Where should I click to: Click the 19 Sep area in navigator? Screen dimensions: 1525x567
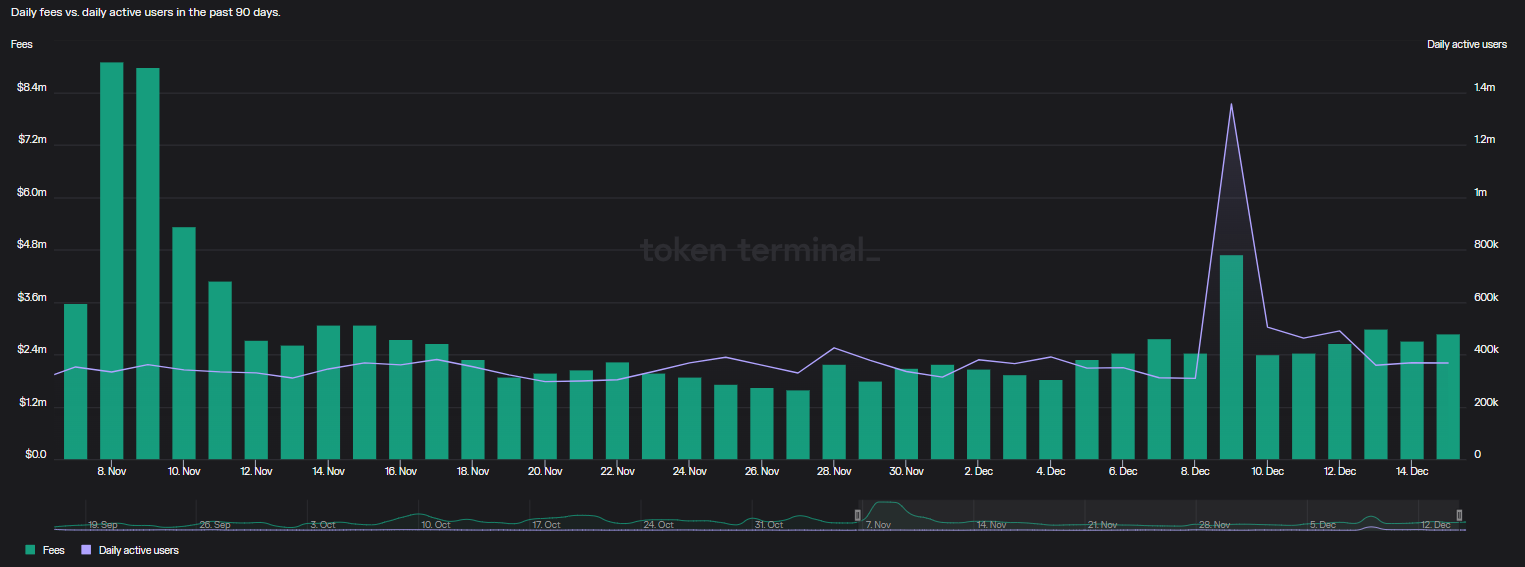(x=102, y=524)
